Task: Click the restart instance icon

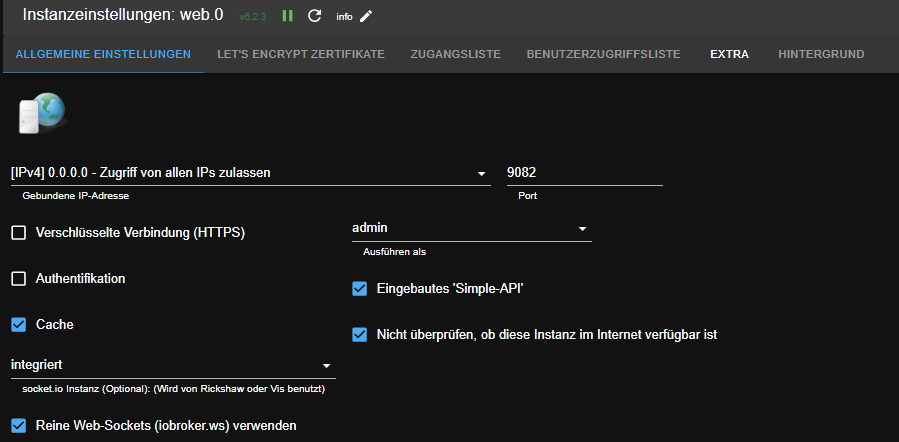Action: 314,16
